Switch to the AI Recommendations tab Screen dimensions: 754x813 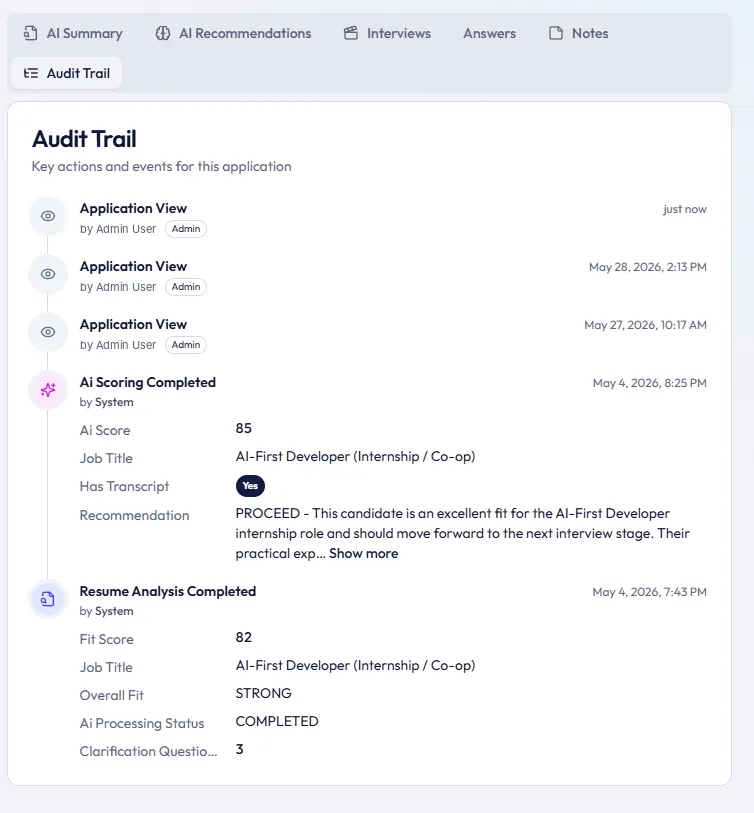point(233,33)
